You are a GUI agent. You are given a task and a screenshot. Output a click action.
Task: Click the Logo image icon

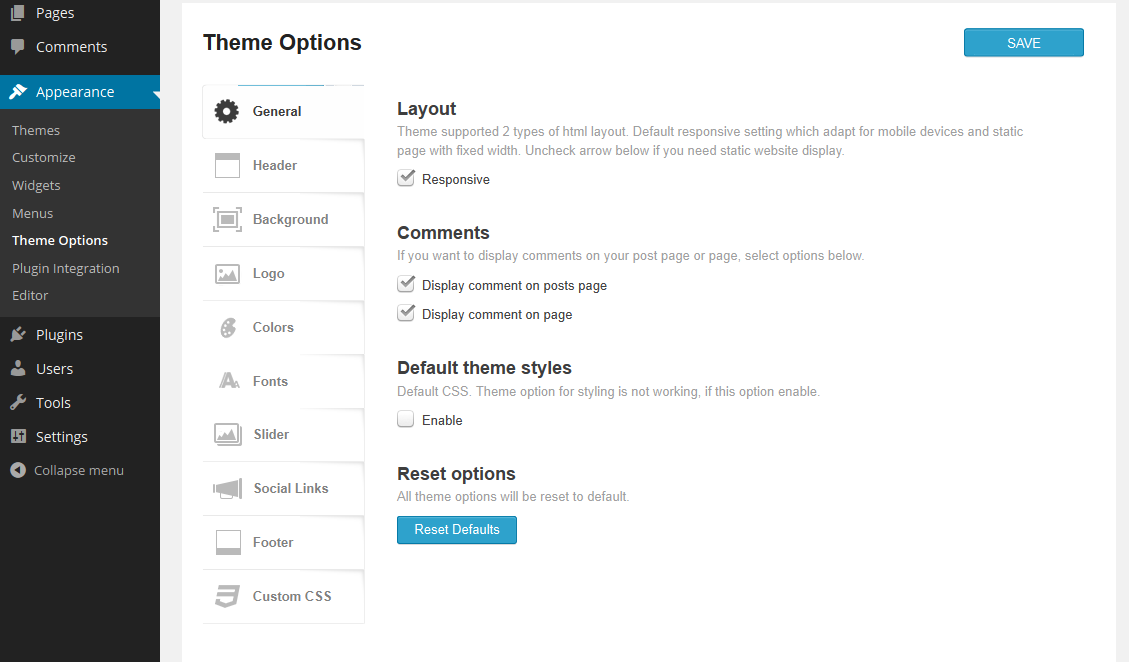(x=227, y=274)
